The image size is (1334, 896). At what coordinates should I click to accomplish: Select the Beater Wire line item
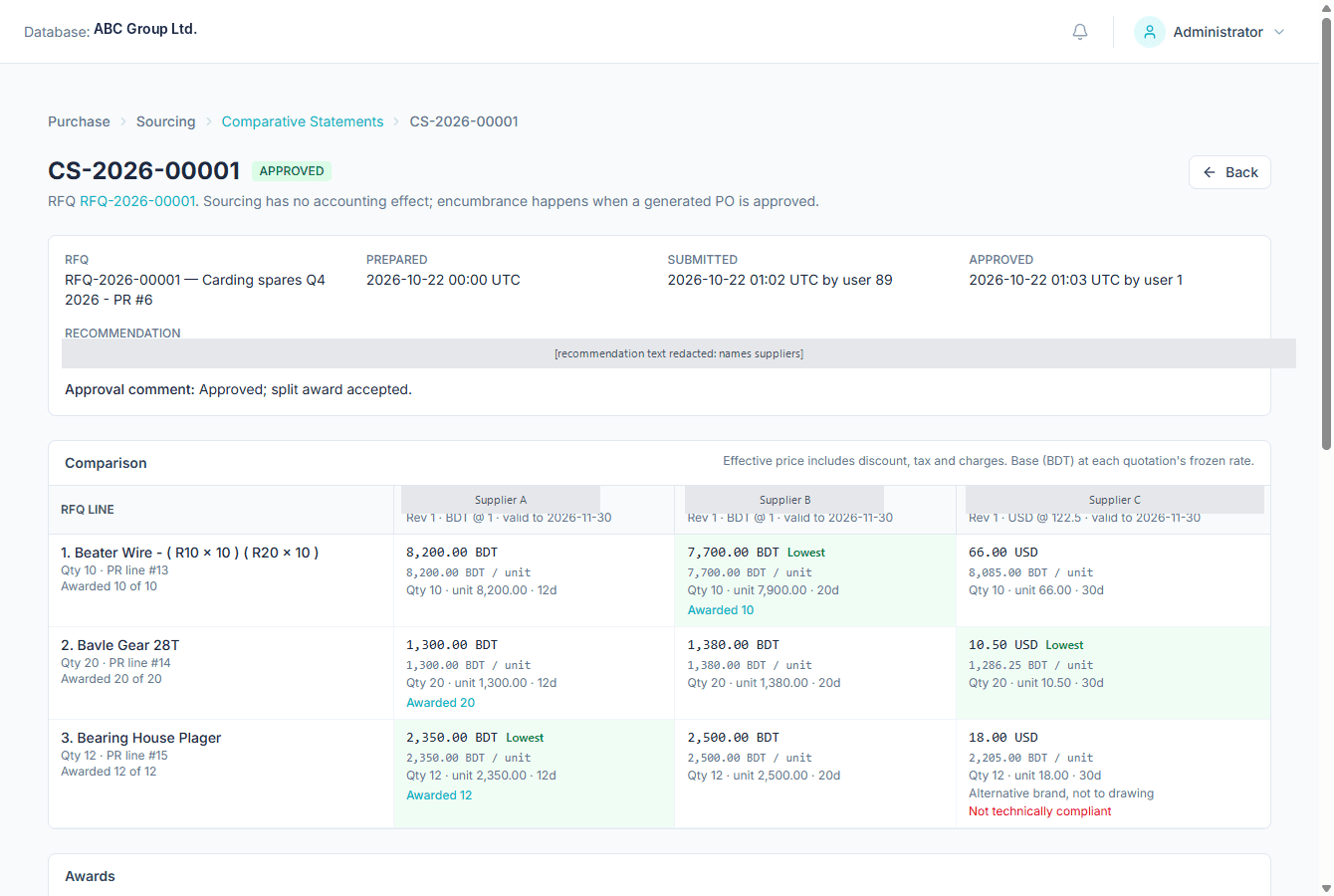(x=189, y=553)
